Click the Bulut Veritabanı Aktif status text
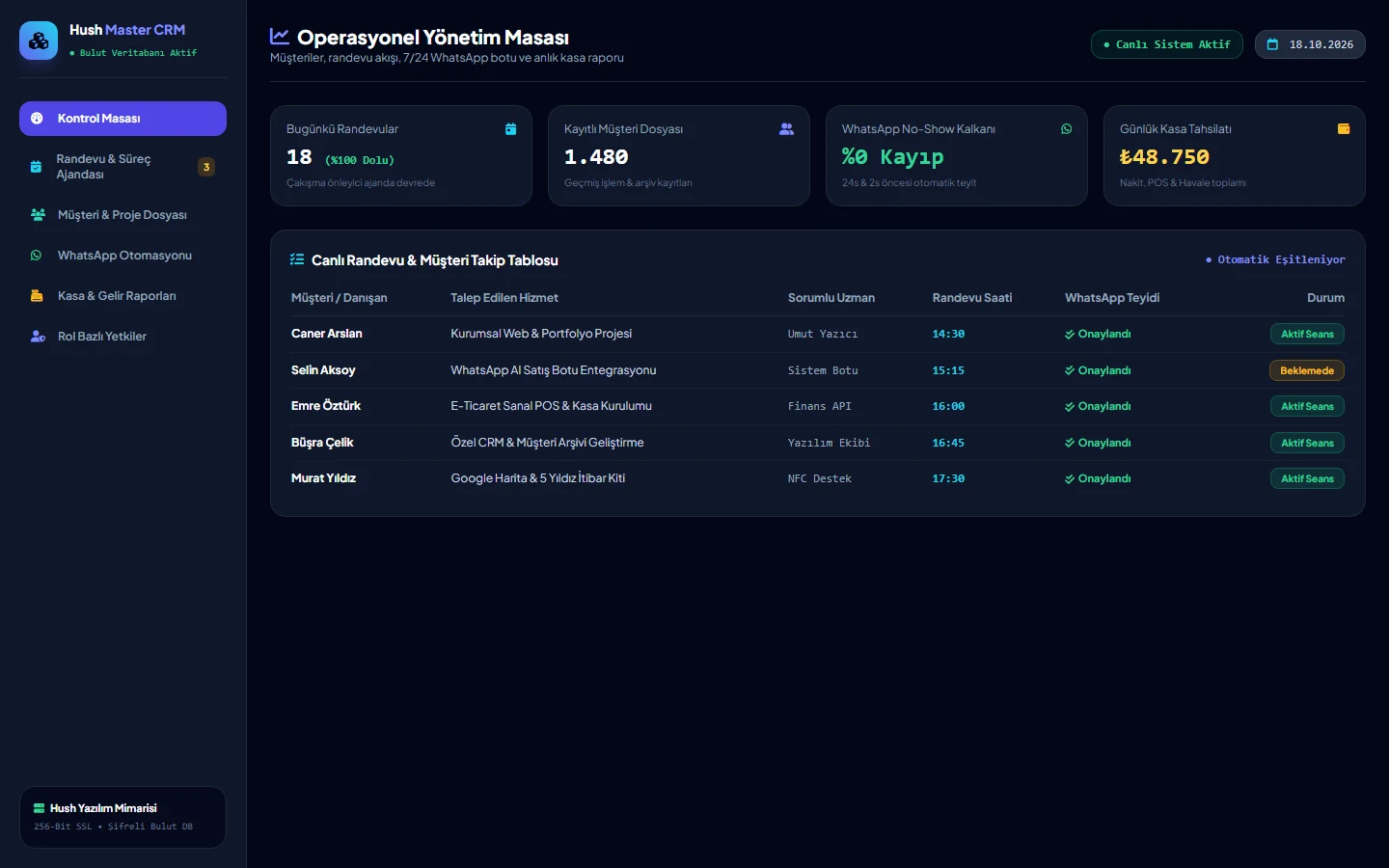 coord(133,53)
